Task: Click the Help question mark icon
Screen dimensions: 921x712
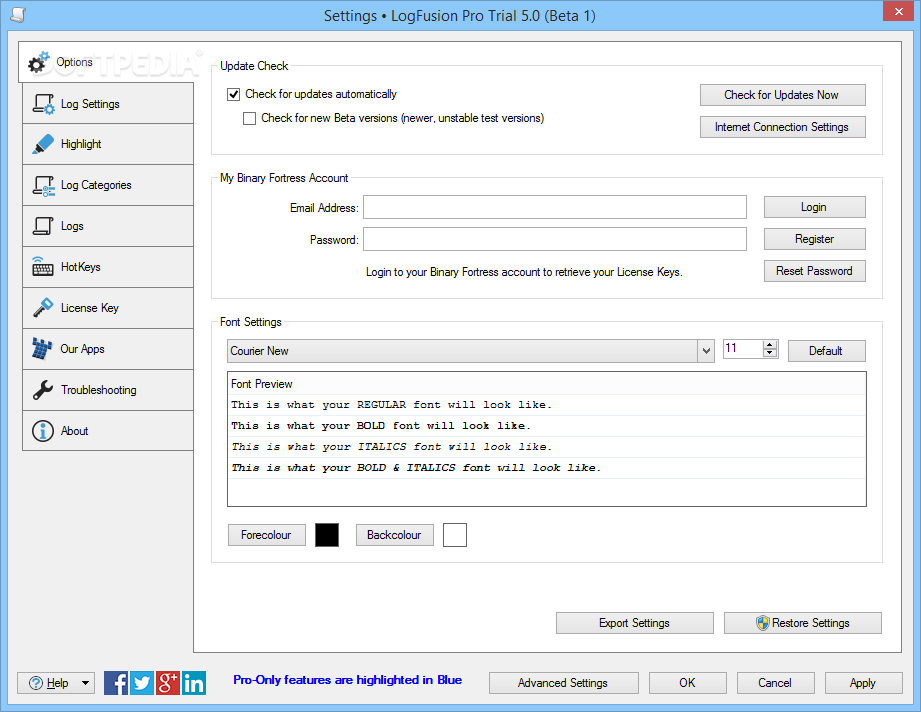Action: (36, 683)
